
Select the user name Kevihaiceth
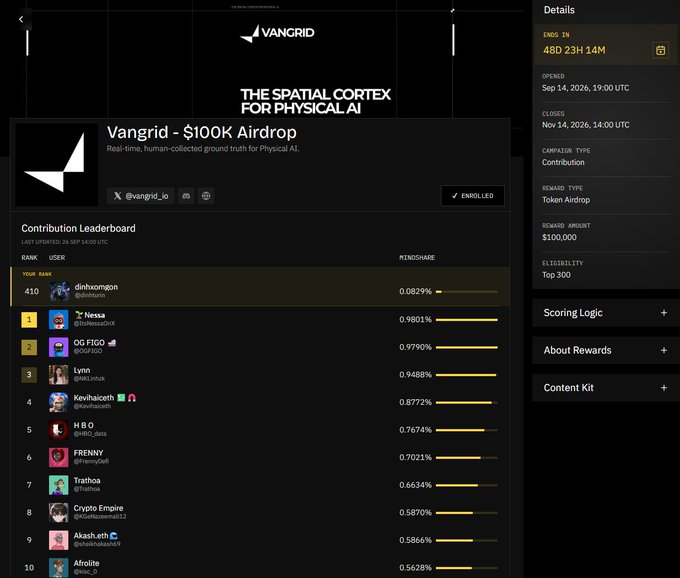coord(94,398)
